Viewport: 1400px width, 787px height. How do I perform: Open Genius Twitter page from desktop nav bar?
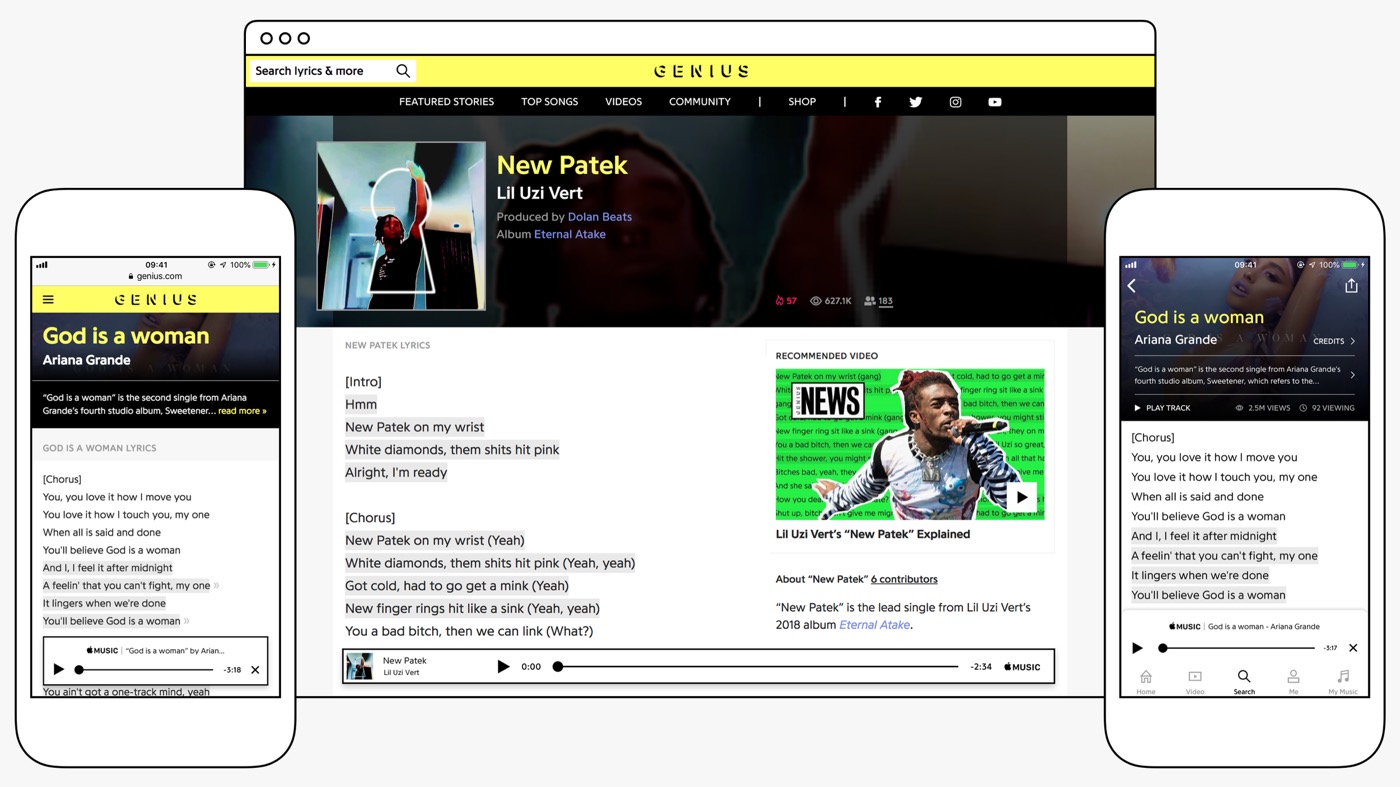click(x=915, y=102)
